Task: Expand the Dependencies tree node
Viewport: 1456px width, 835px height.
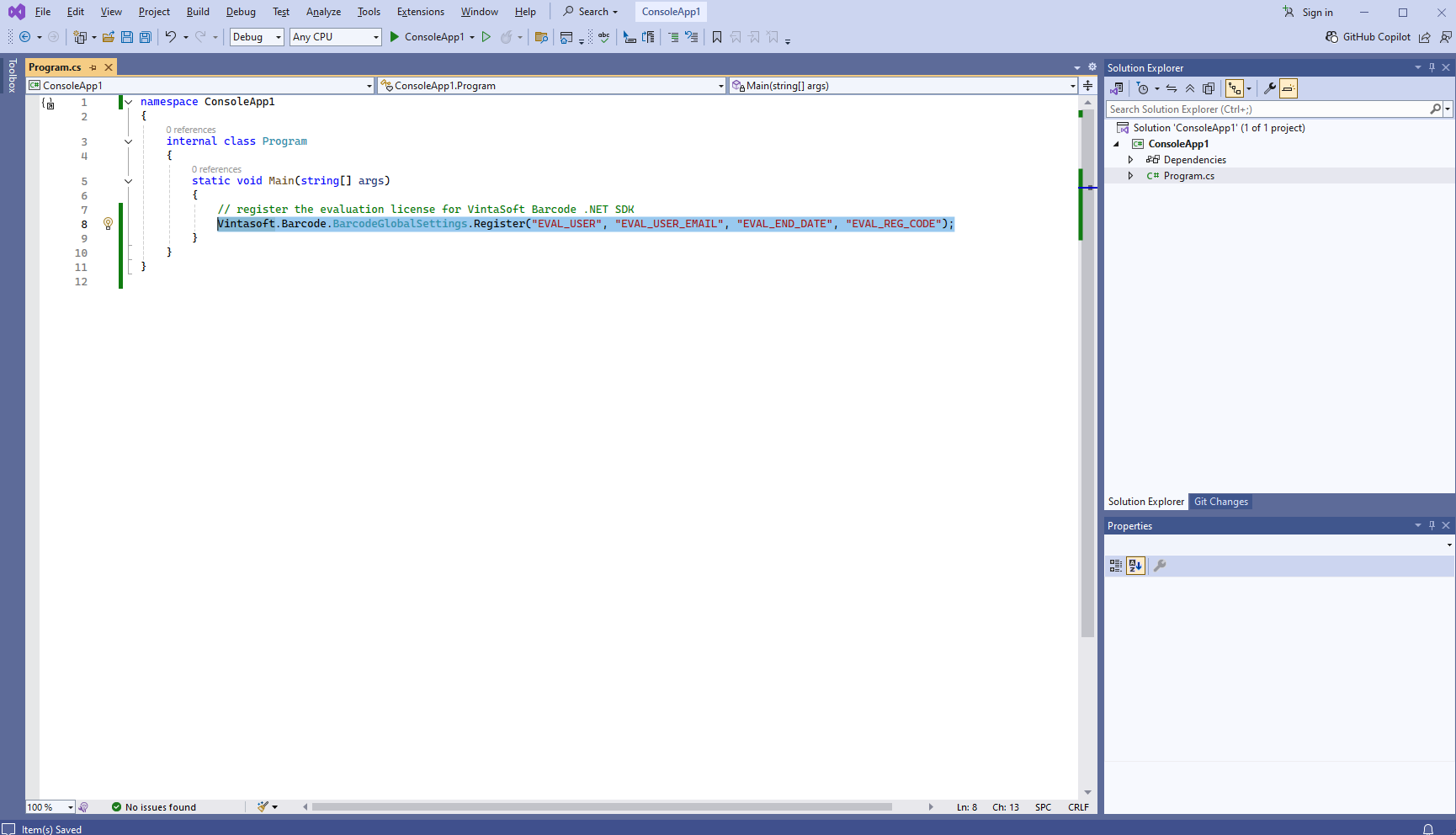Action: 1130,160
